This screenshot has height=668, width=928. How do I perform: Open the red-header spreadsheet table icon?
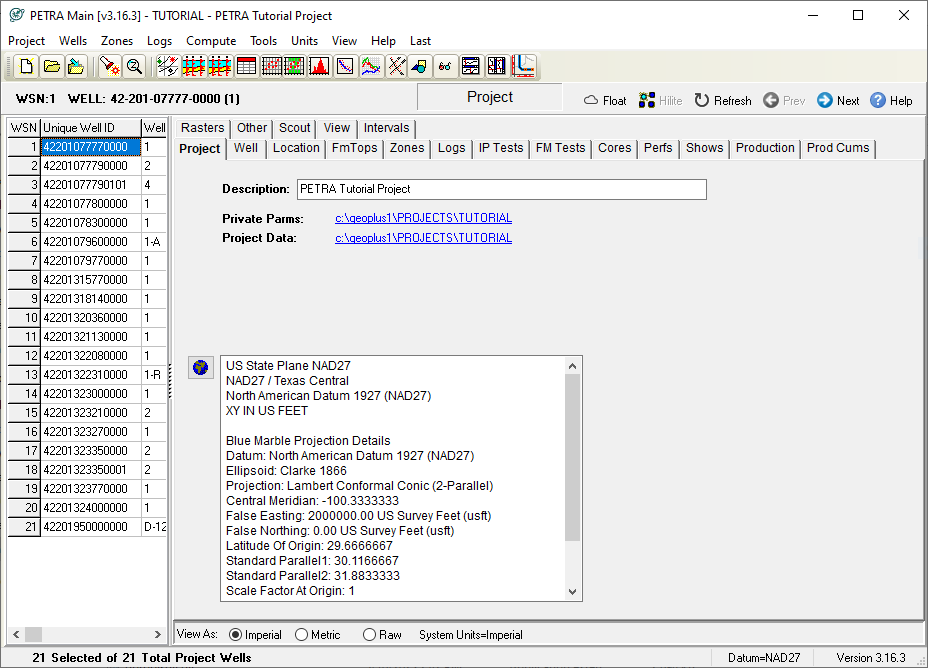click(246, 66)
